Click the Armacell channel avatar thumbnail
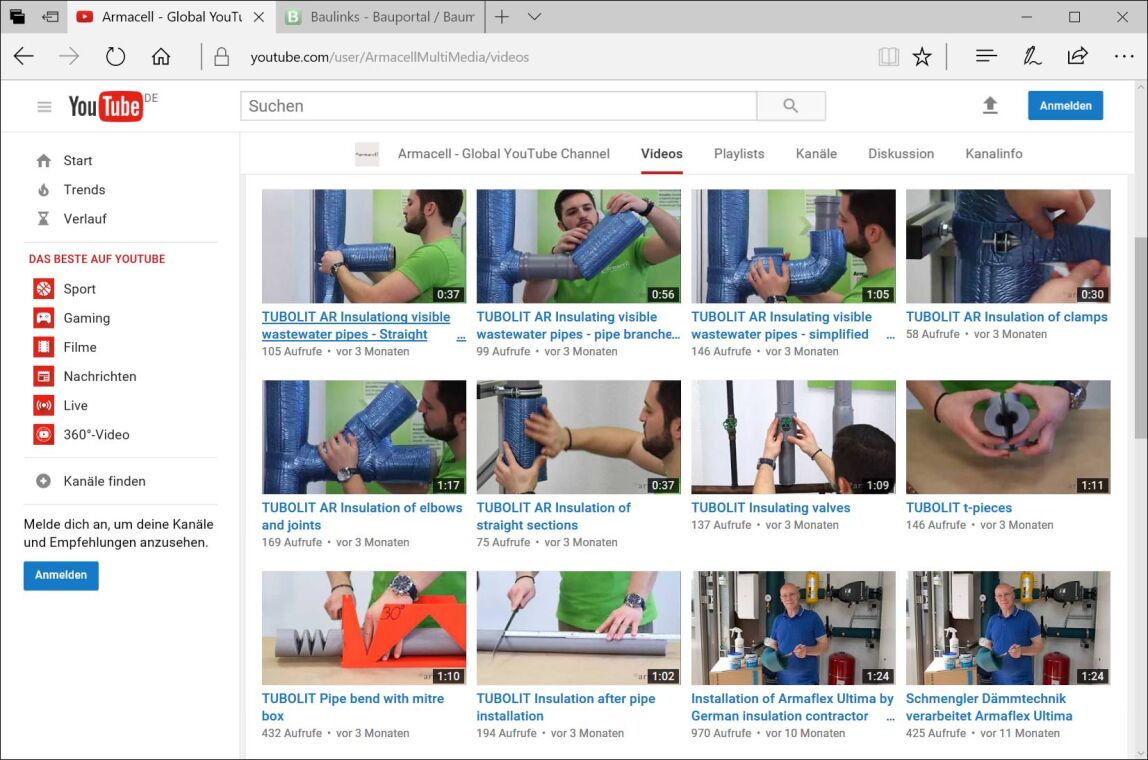Image resolution: width=1148 pixels, height=760 pixels. point(367,154)
